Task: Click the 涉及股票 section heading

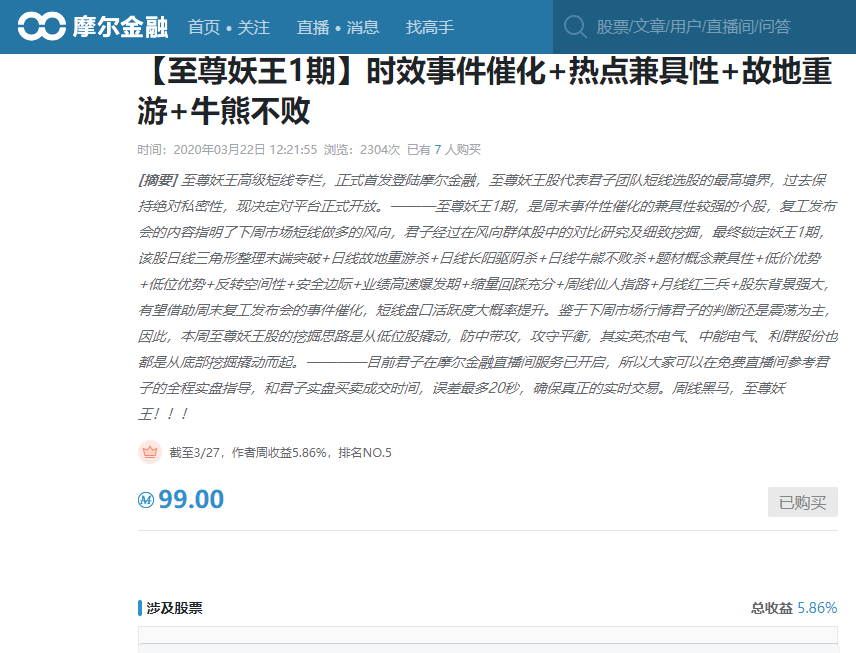Action: pyautogui.click(x=174, y=608)
